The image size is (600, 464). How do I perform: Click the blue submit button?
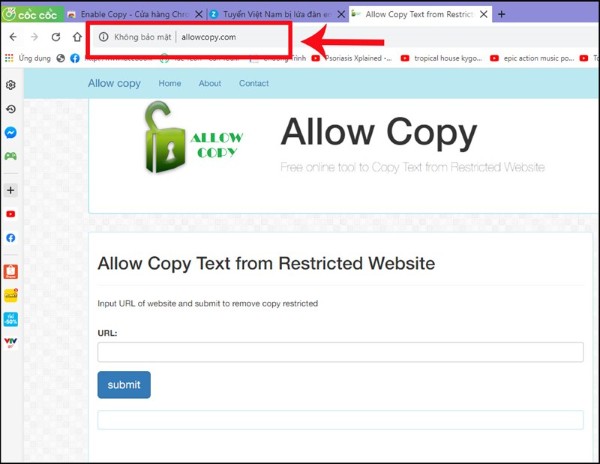click(x=124, y=385)
